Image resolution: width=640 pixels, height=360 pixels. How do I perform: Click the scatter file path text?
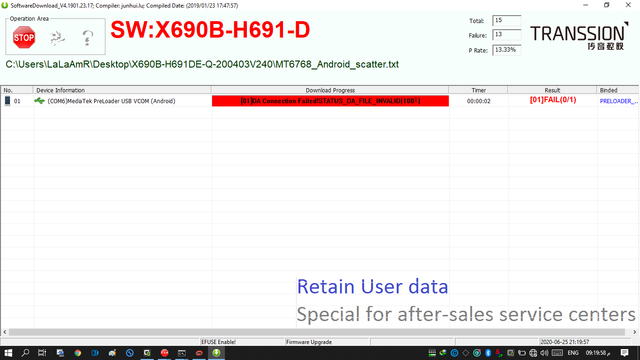coord(202,64)
